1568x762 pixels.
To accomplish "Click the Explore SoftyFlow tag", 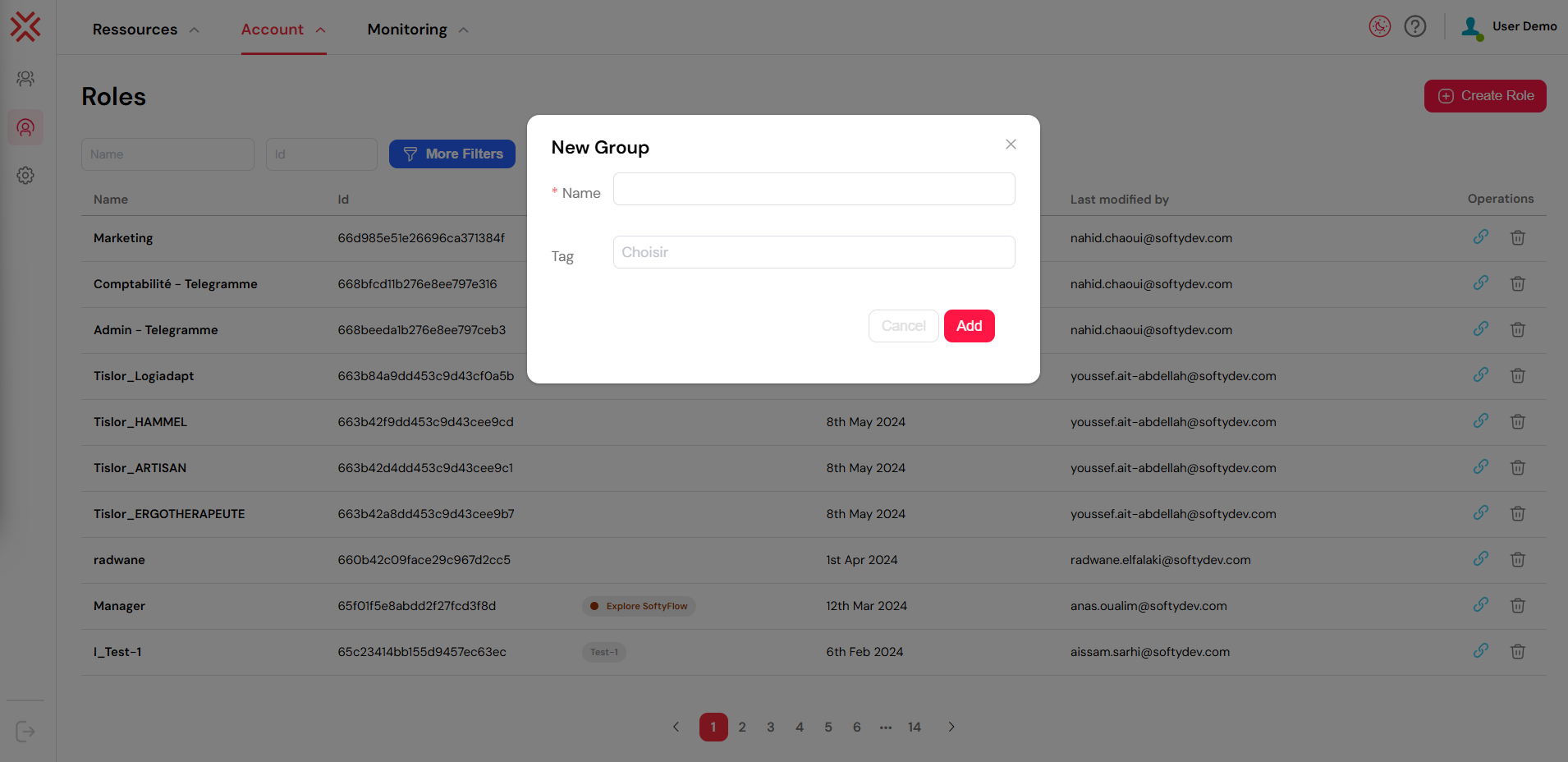I will point(639,606).
